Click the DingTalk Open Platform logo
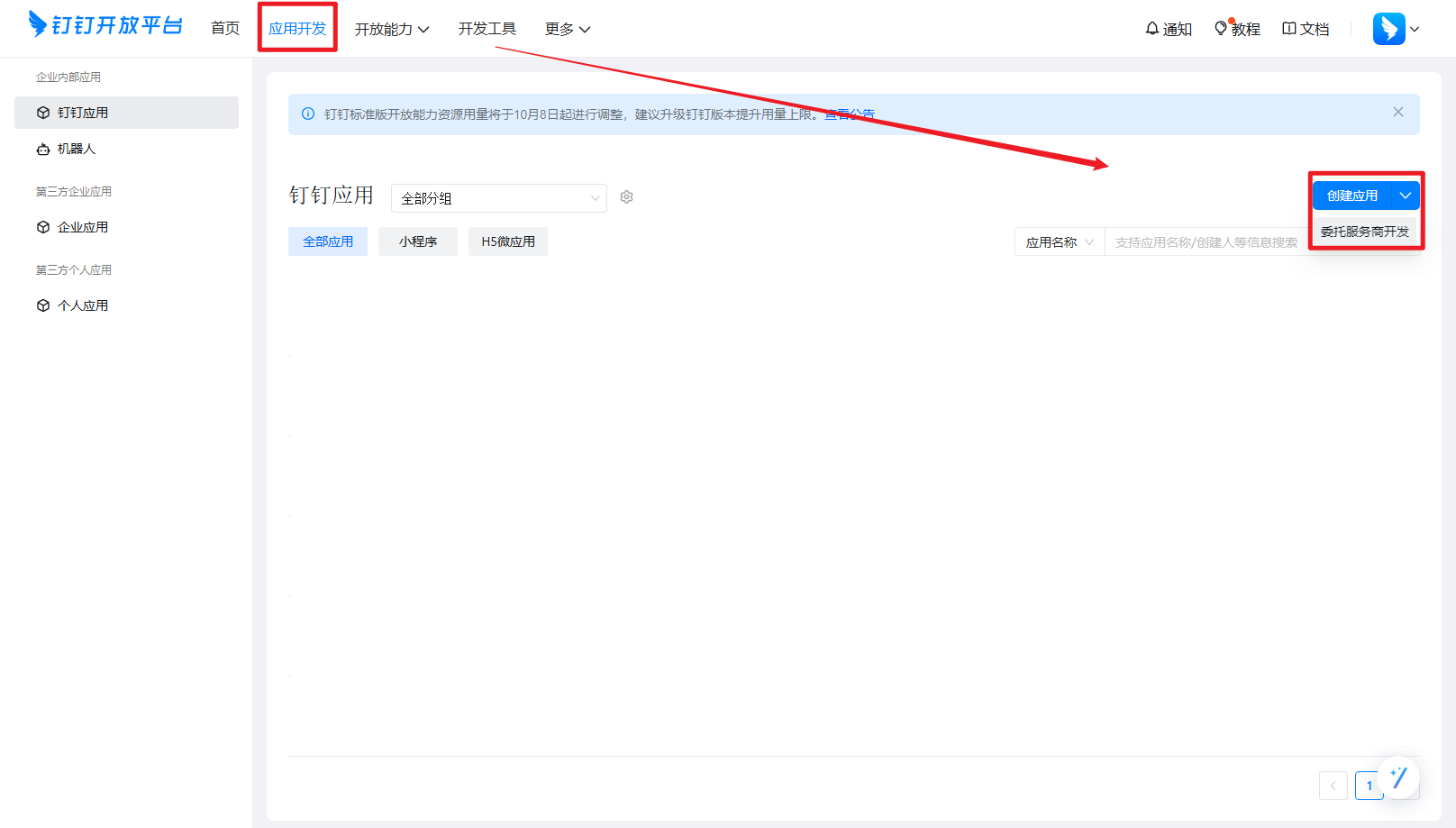Screen dimensions: 1456x828 105,24
